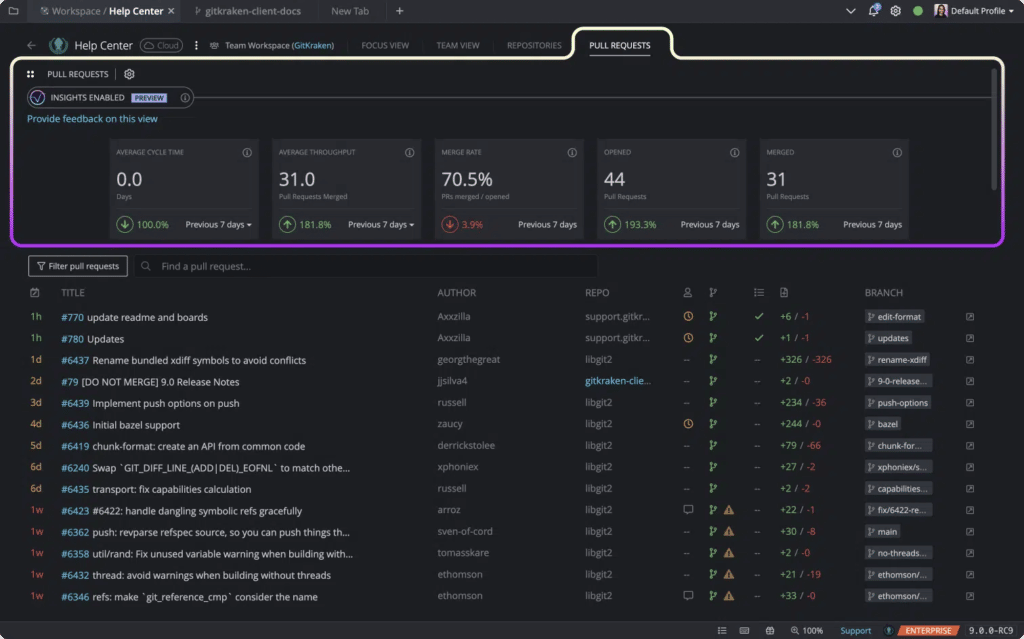Click the calendar column header icon

pyautogui.click(x=35, y=293)
